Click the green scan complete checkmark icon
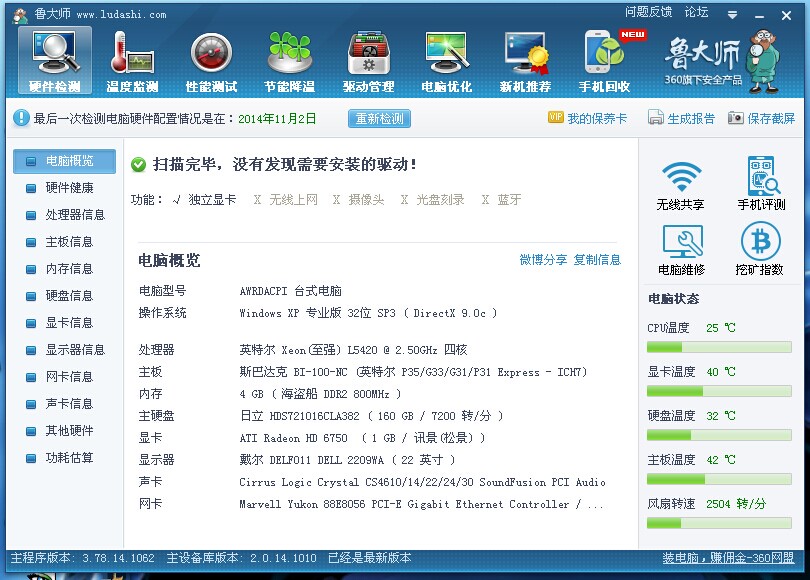The image size is (810, 580). click(x=138, y=165)
